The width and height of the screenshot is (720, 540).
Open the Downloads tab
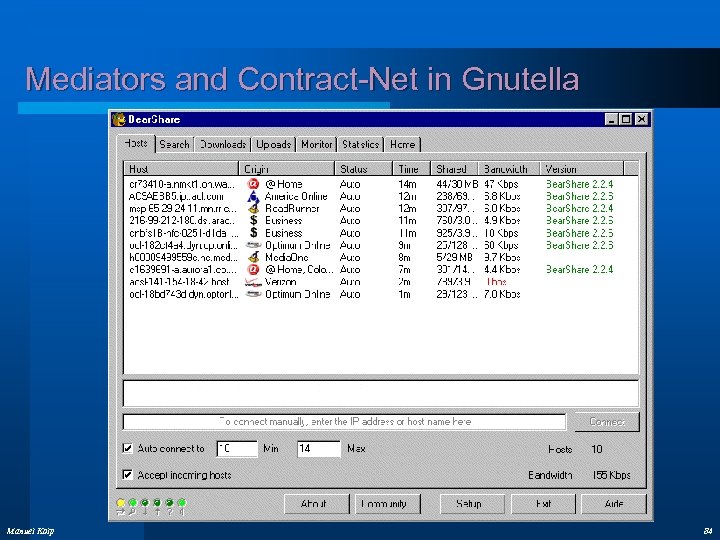click(223, 145)
